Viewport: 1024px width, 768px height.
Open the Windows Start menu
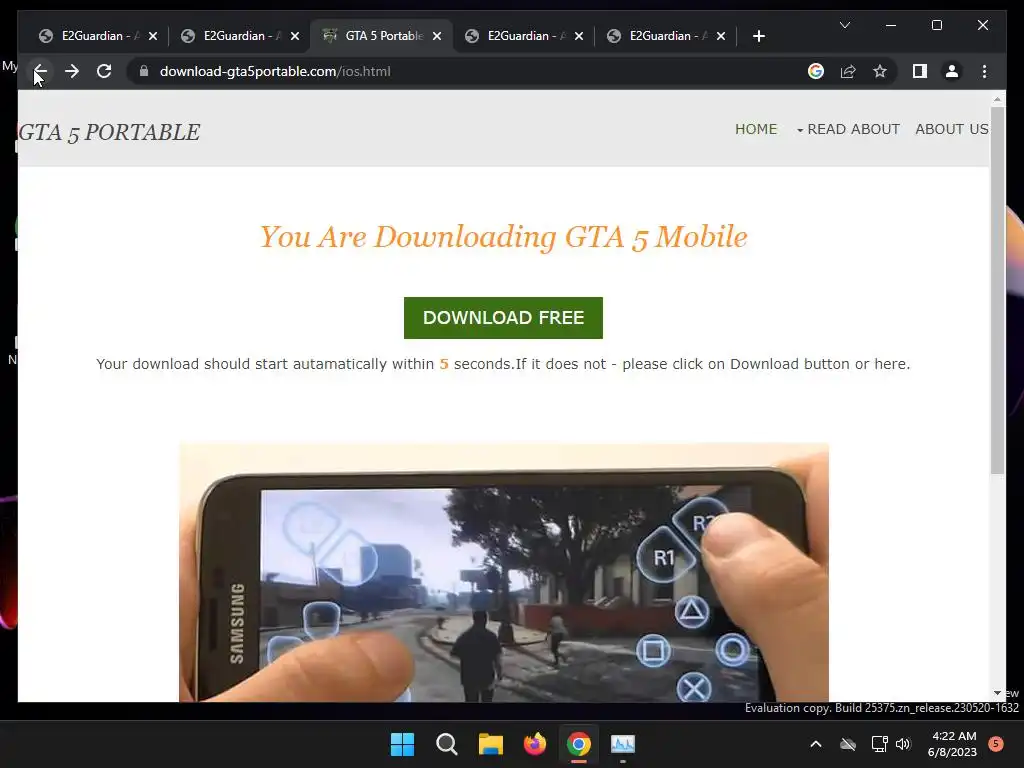pyautogui.click(x=402, y=744)
